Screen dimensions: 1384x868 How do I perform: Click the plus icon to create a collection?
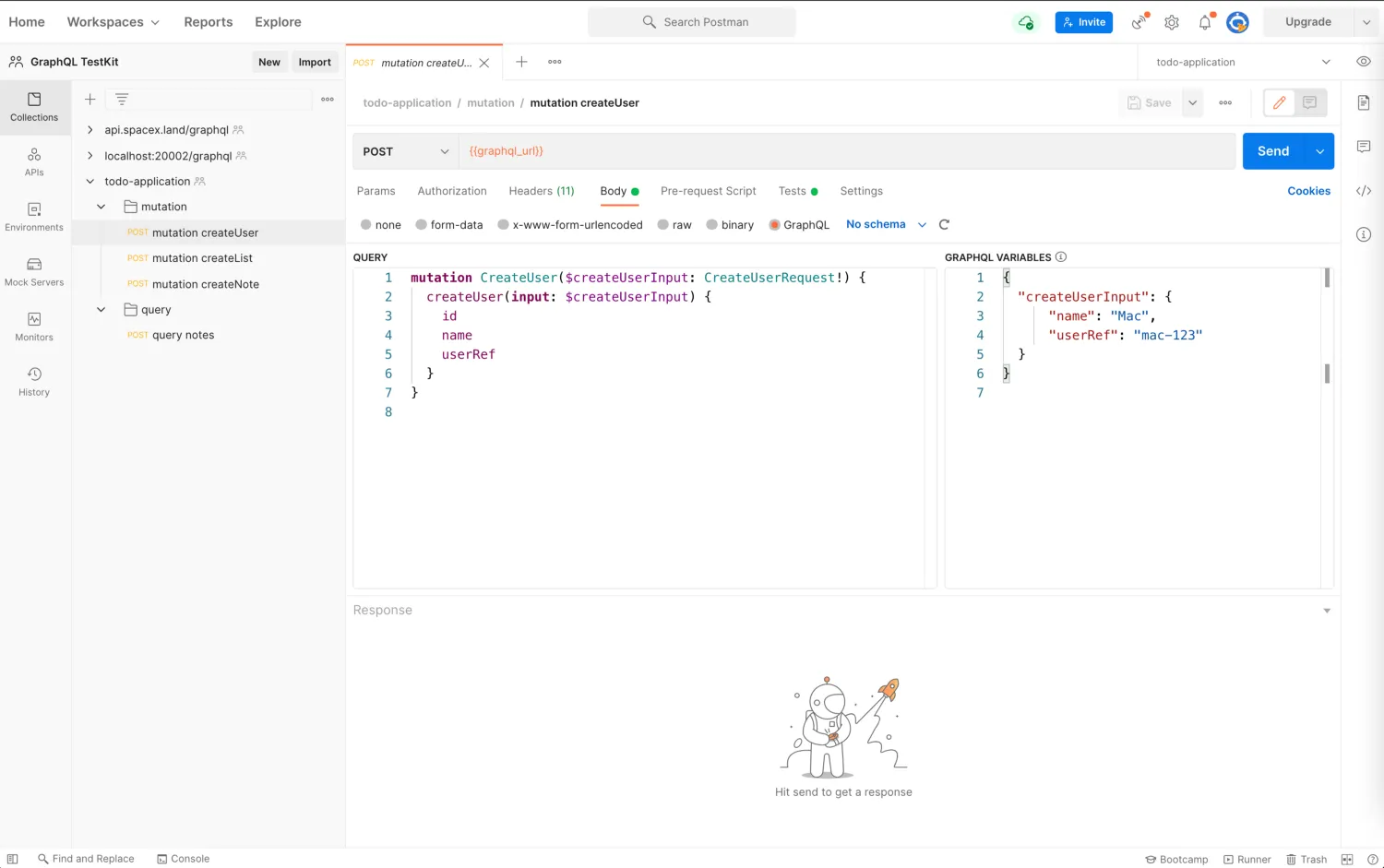tap(90, 99)
